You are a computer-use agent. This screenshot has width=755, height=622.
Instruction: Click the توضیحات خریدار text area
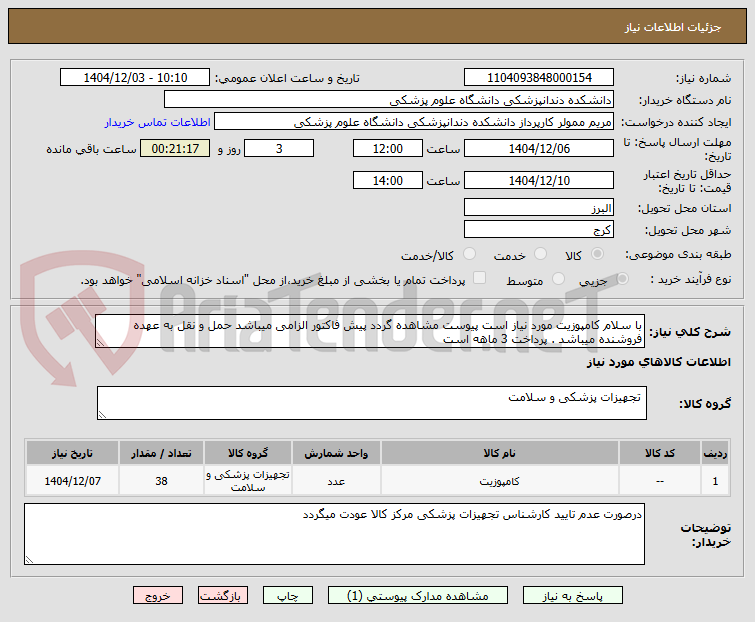334,534
